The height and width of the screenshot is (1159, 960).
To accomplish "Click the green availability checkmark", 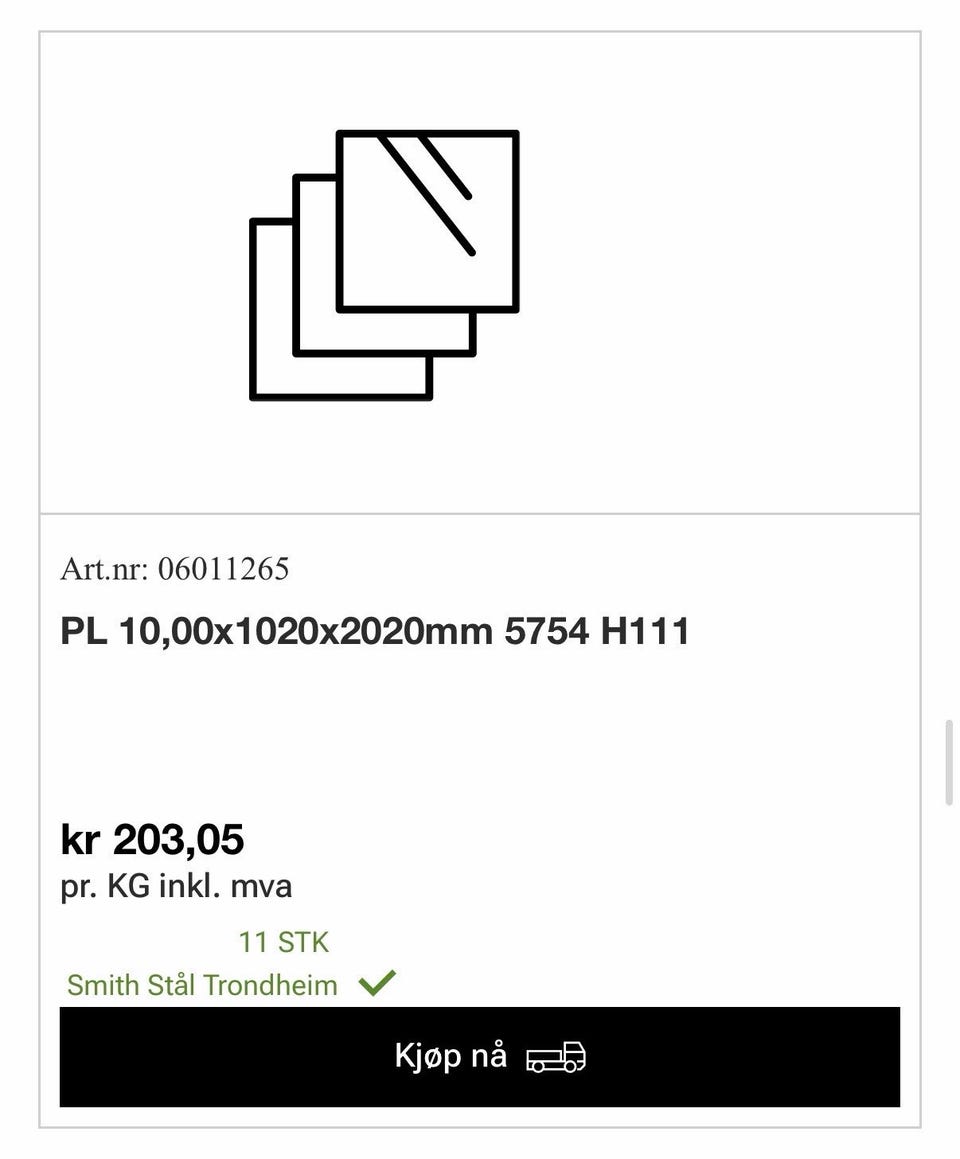I will click(377, 983).
